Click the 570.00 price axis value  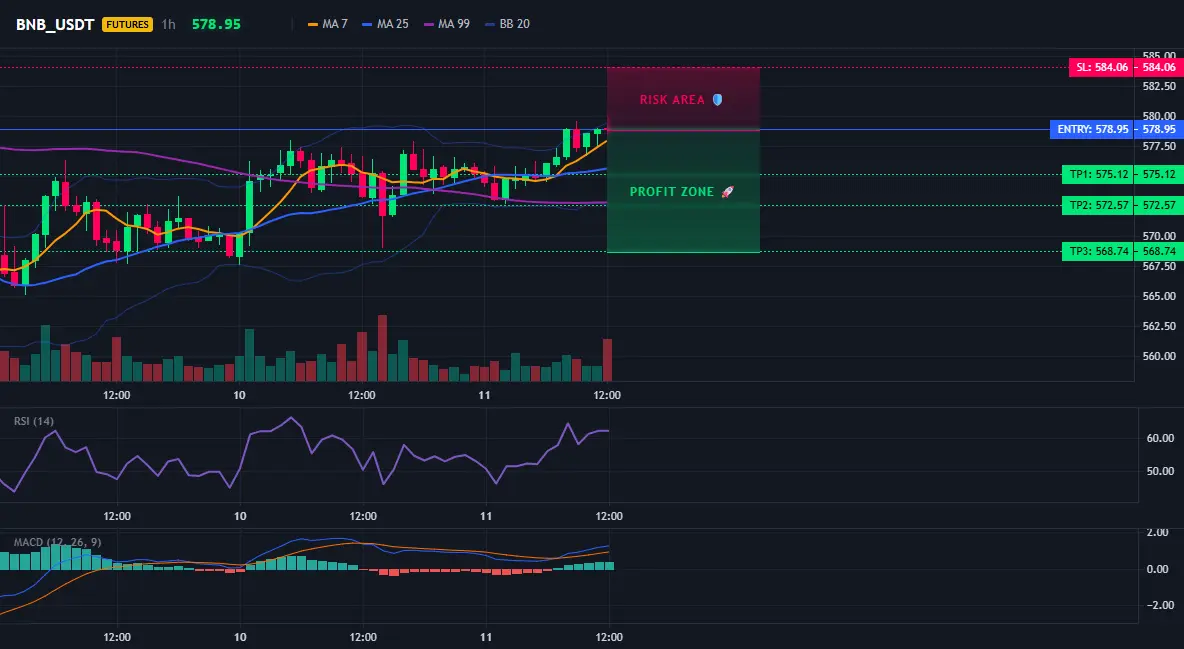tap(1159, 236)
